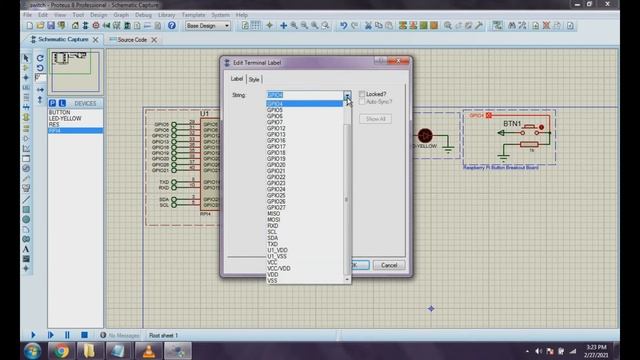This screenshot has height=360, width=640.
Task: Open search using the binoculars icon
Action: pyautogui.click(x=512, y=26)
